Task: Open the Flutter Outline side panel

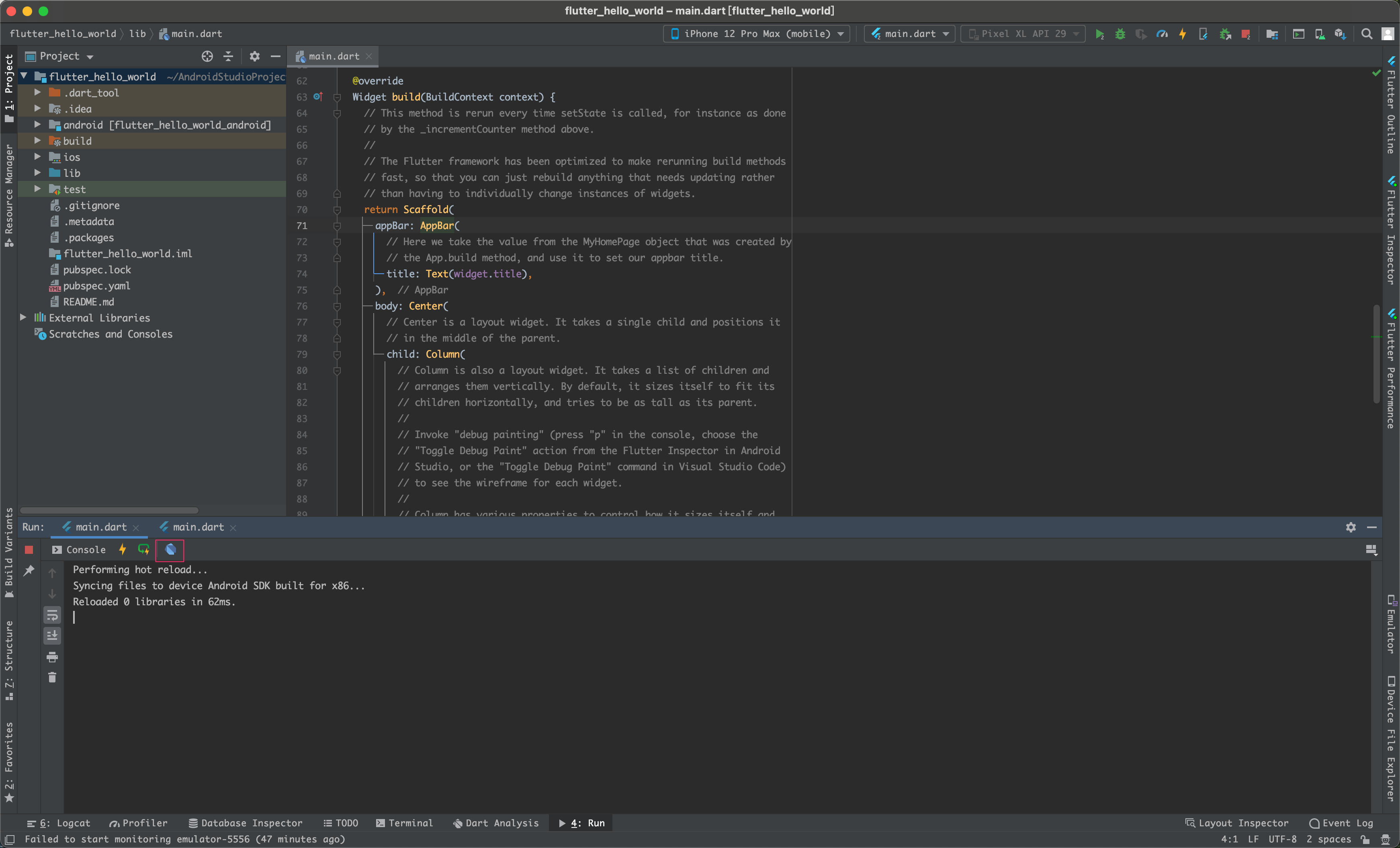Action: [x=1391, y=105]
